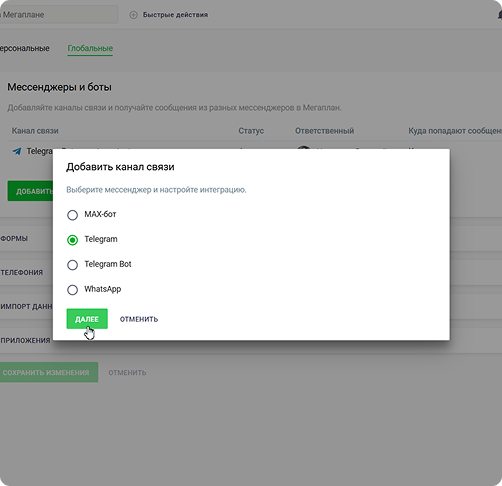502x486 pixels.
Task: Expand the ПРИЛОЖЕНИЯ section
Action: tap(25, 341)
